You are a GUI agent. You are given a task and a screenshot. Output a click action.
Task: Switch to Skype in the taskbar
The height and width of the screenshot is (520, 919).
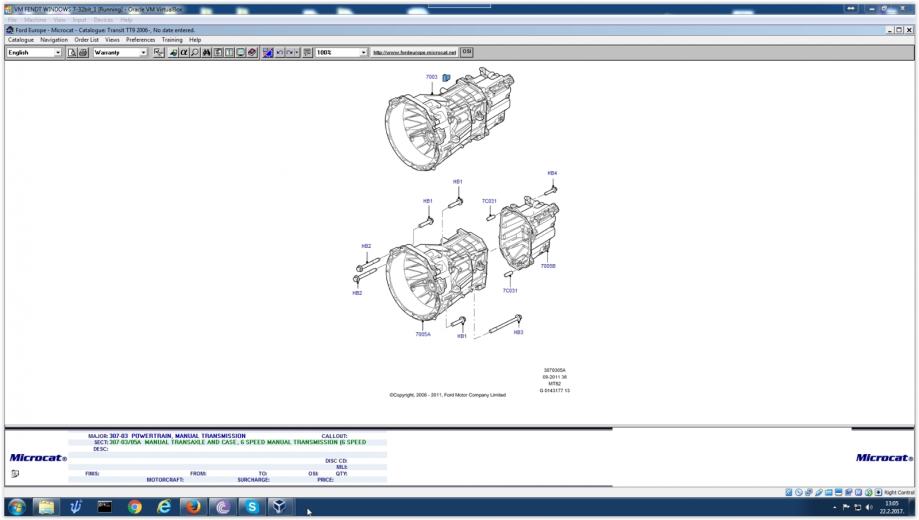251,507
